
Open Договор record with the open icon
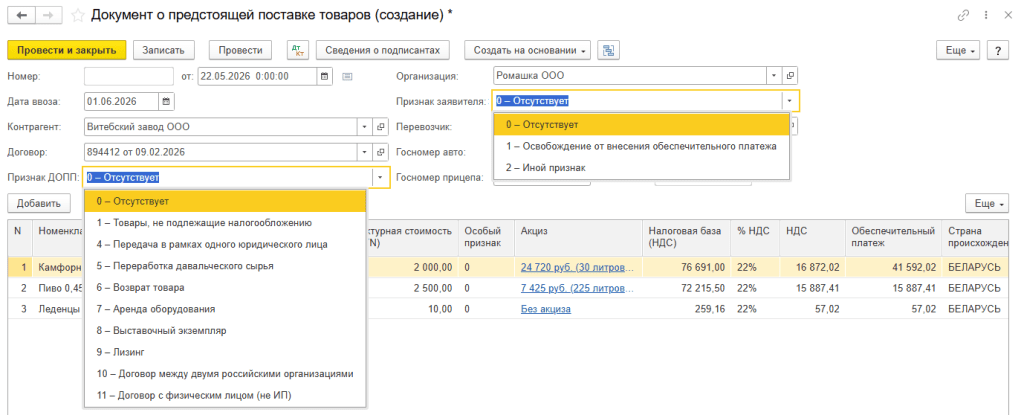pyautogui.click(x=380, y=152)
